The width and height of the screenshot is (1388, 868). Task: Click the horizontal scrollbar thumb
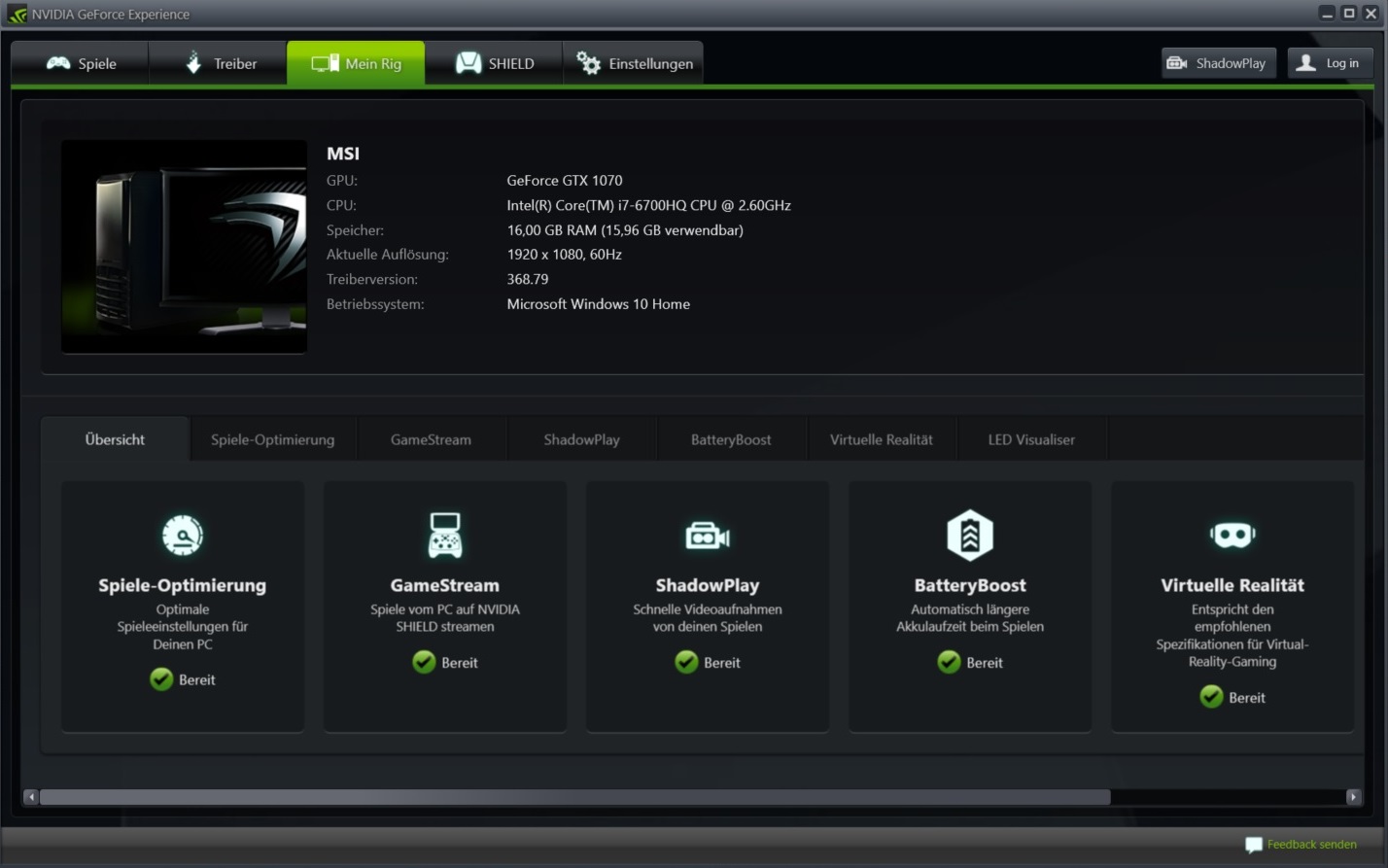coord(574,797)
